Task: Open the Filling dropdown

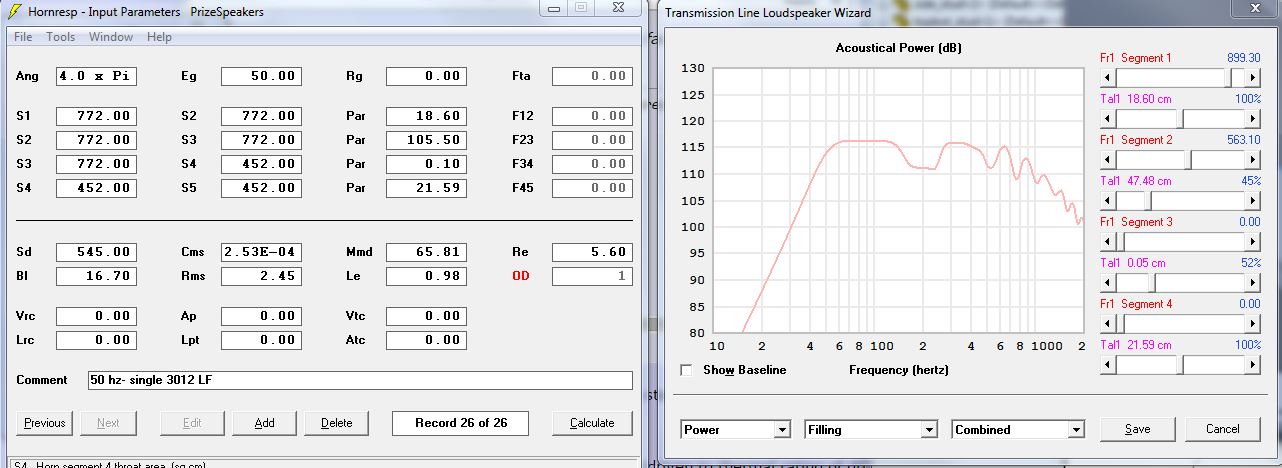Action: (x=871, y=430)
